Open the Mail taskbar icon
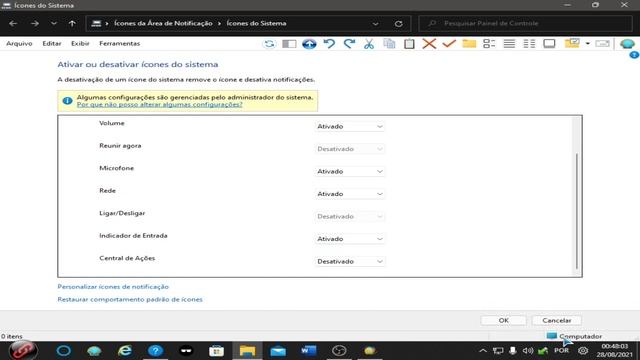The width and height of the screenshot is (640, 360). (278, 351)
